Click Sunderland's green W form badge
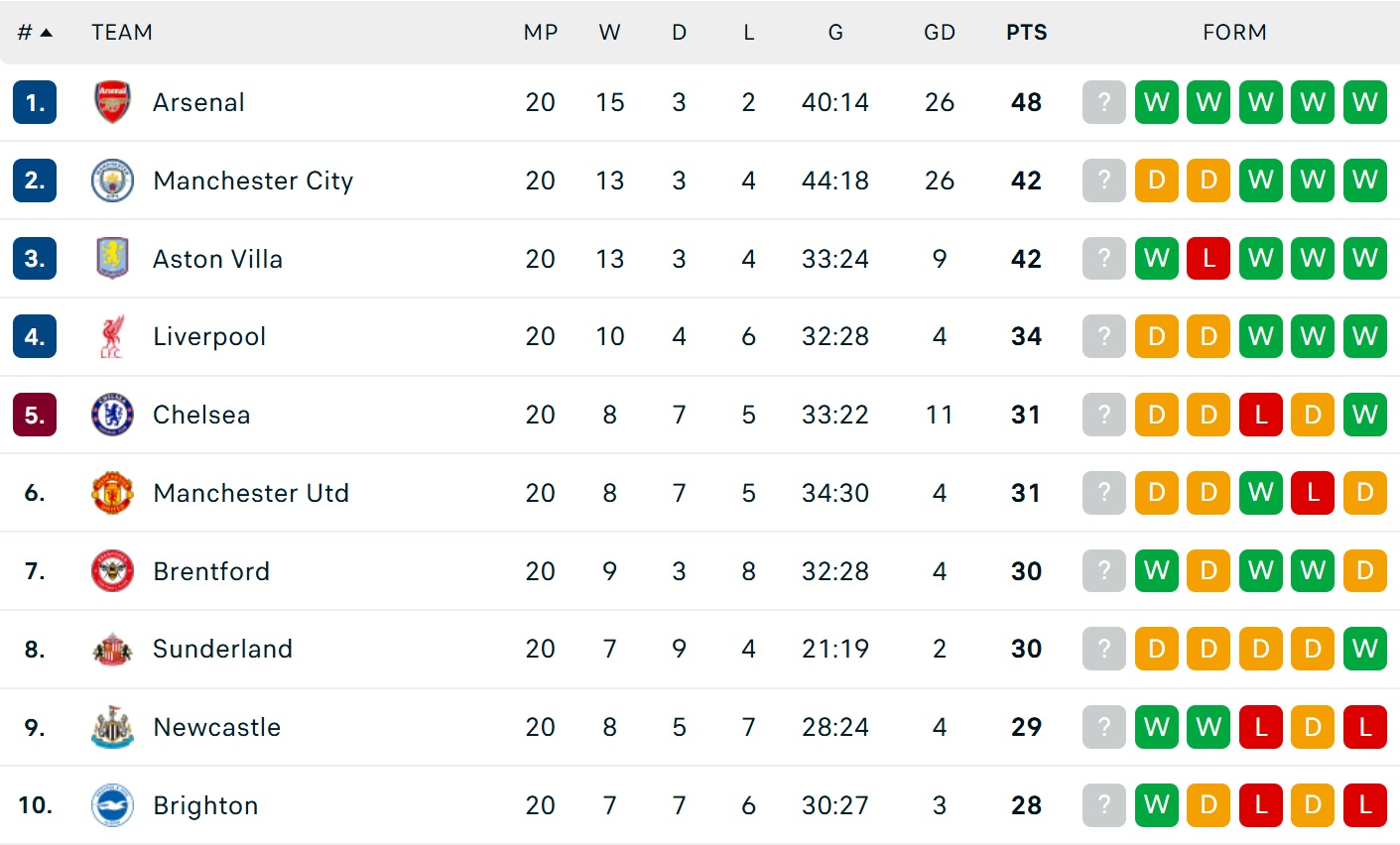1400x845 pixels. (1364, 649)
